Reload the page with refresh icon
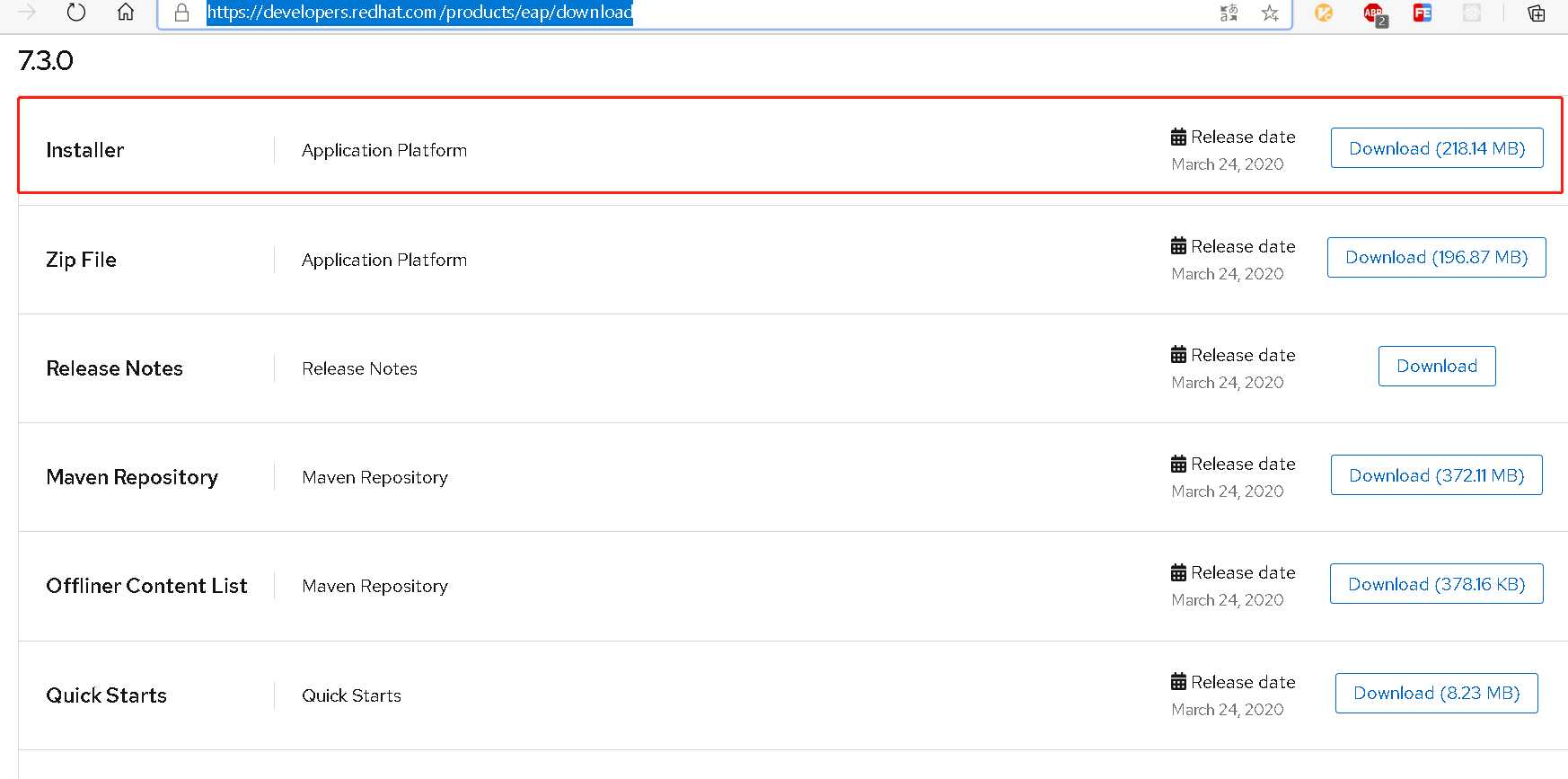The height and width of the screenshot is (779, 1568). [76, 13]
